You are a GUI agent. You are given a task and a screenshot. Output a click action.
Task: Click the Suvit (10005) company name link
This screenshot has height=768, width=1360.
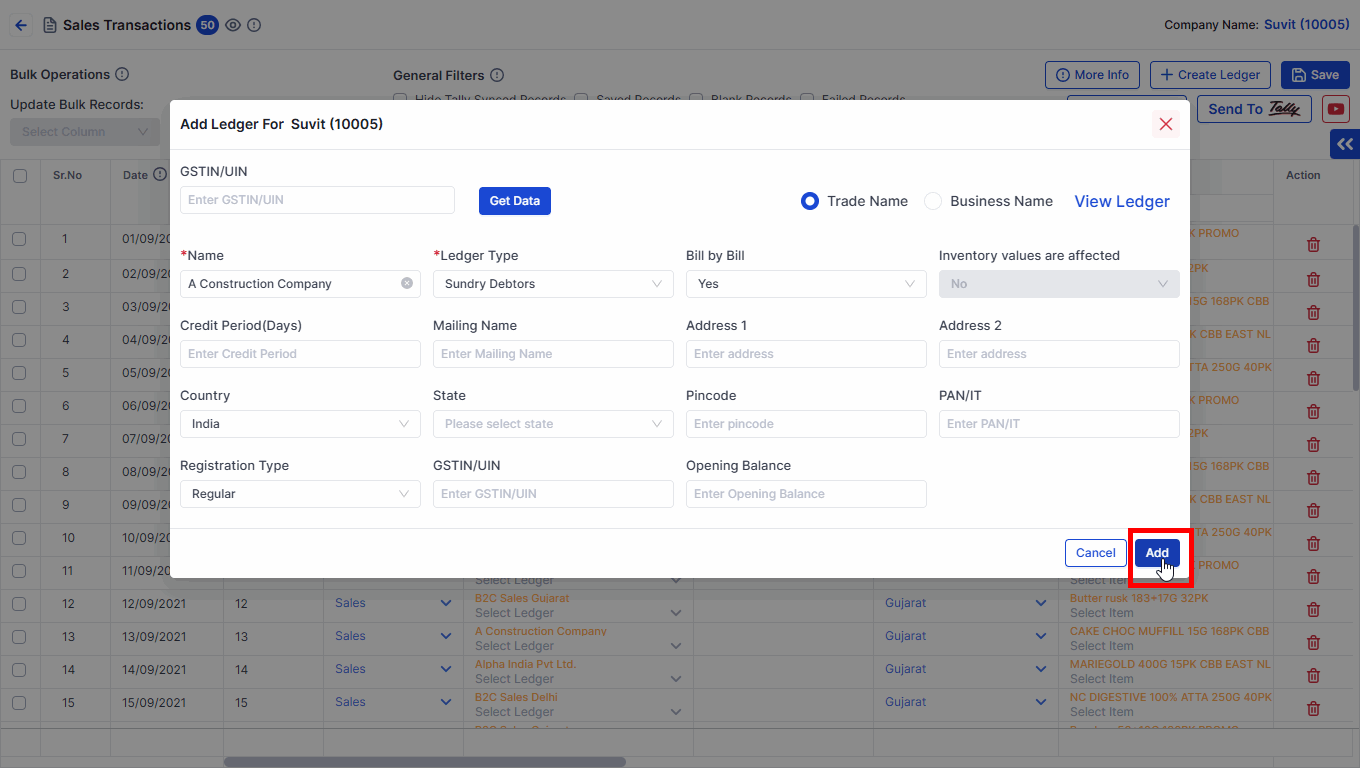pos(1306,24)
